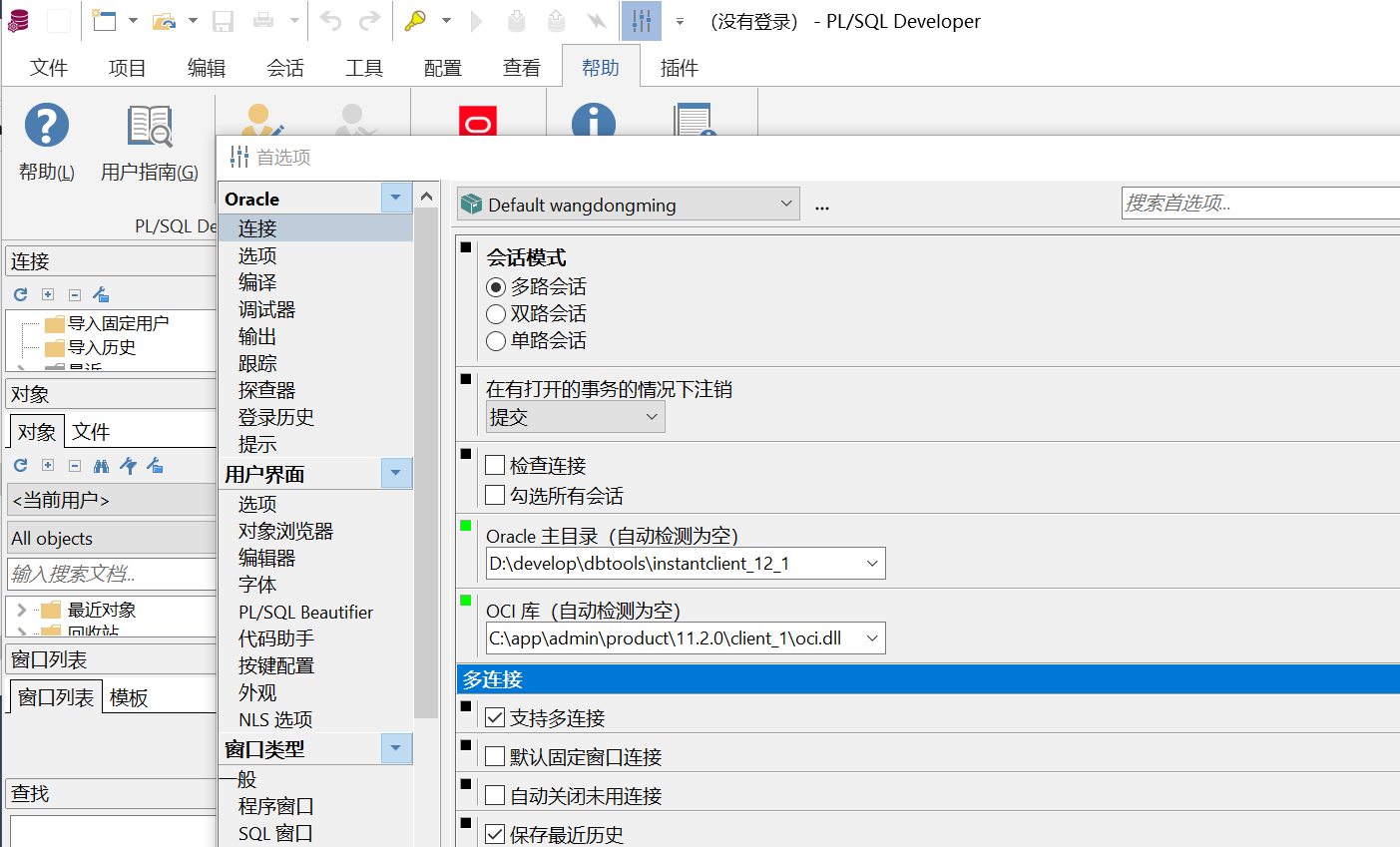Check the 默认固定窗口连接 option
The width and height of the screenshot is (1400, 847).
pyautogui.click(x=495, y=756)
